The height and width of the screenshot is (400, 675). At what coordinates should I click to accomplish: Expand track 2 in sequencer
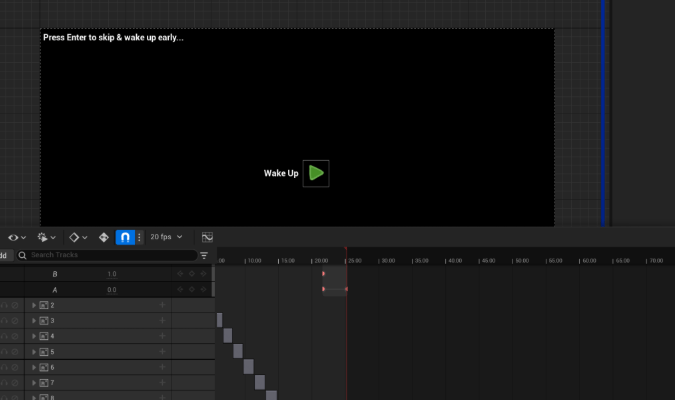click(x=34, y=305)
